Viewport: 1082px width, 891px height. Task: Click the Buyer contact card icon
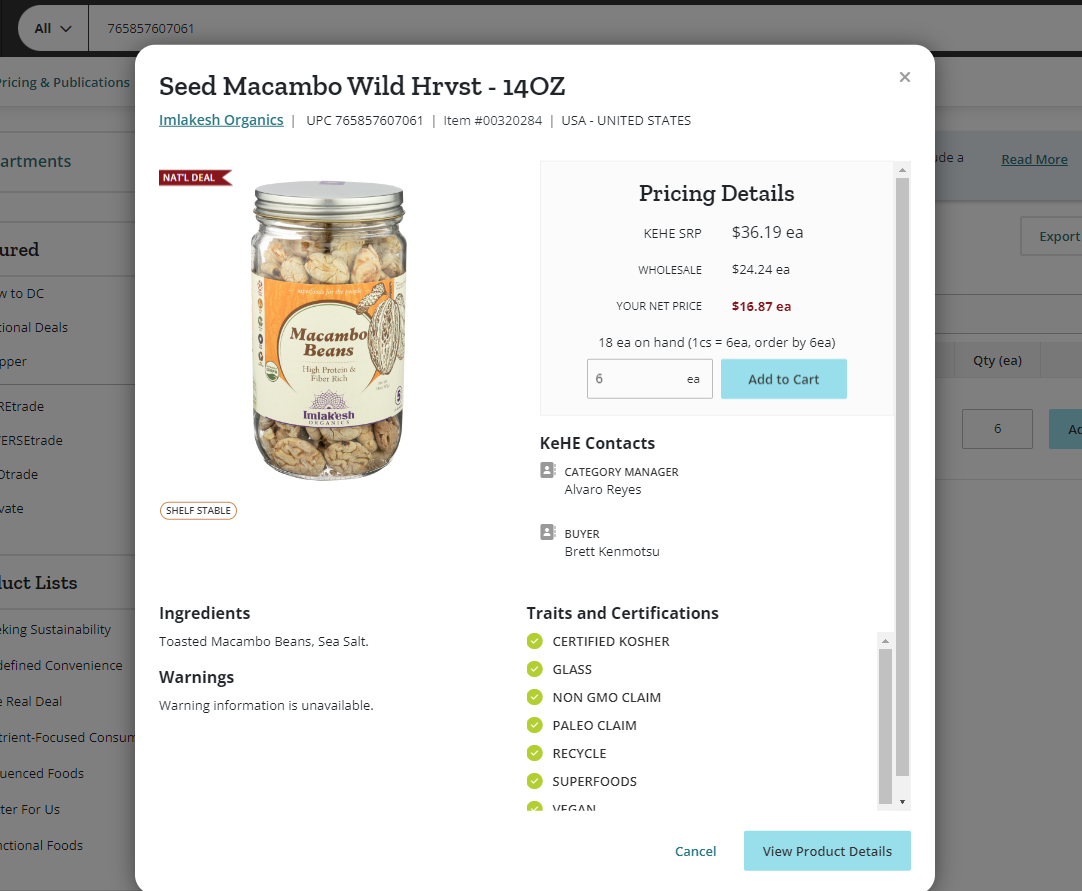tap(547, 532)
